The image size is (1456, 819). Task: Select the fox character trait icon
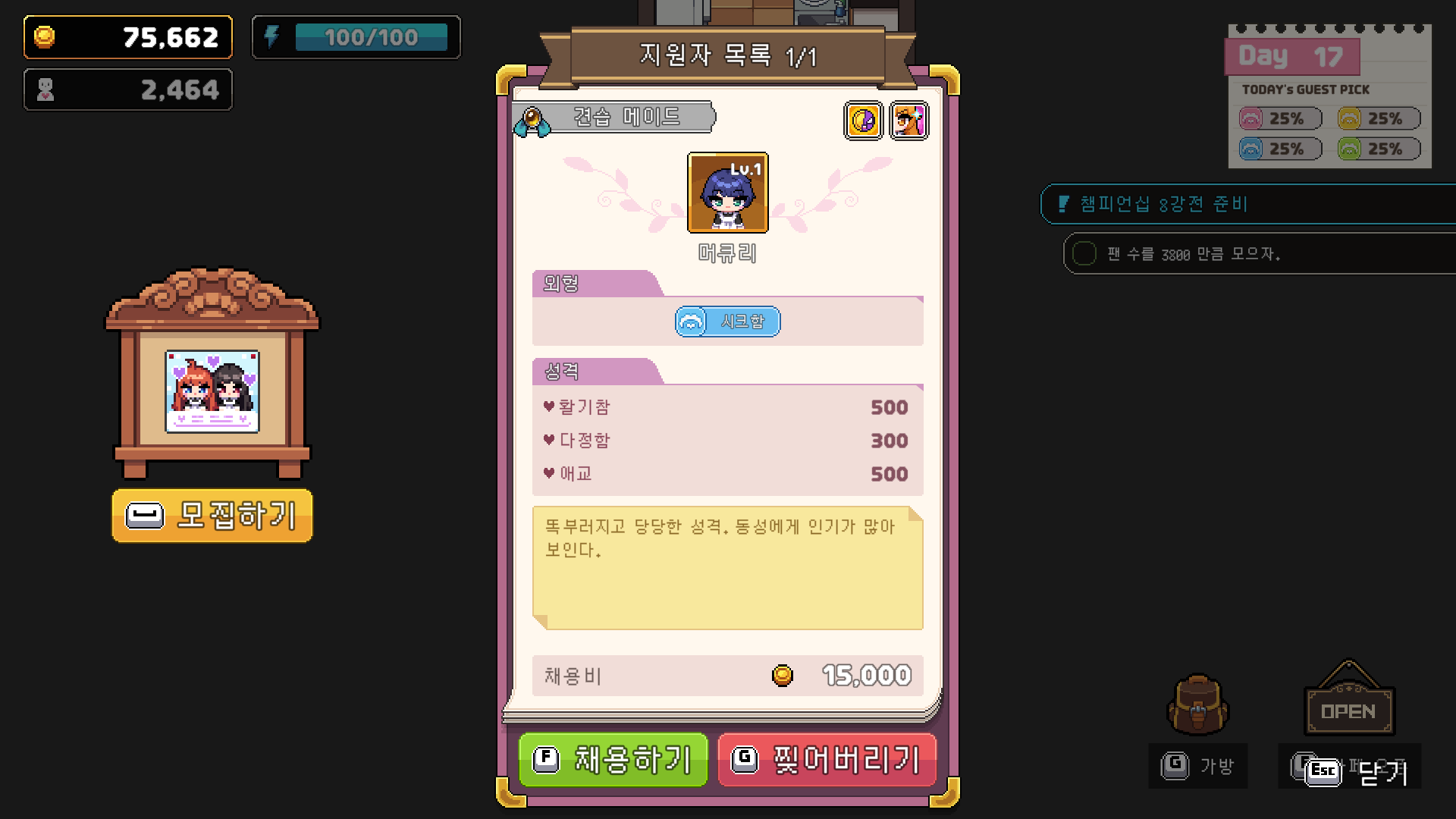tap(909, 120)
